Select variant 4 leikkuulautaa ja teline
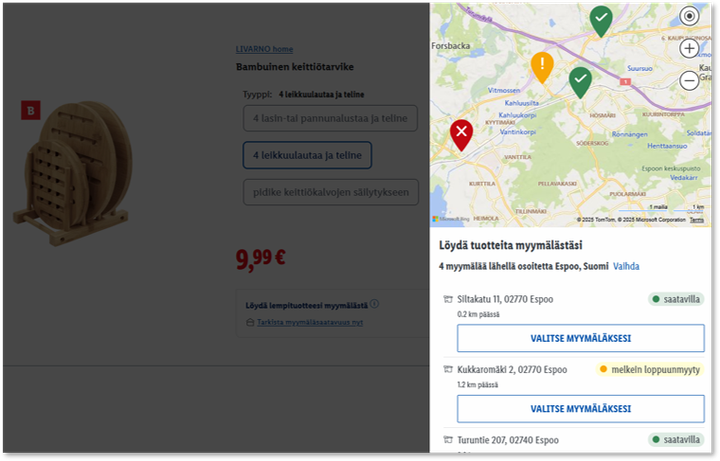 point(307,155)
